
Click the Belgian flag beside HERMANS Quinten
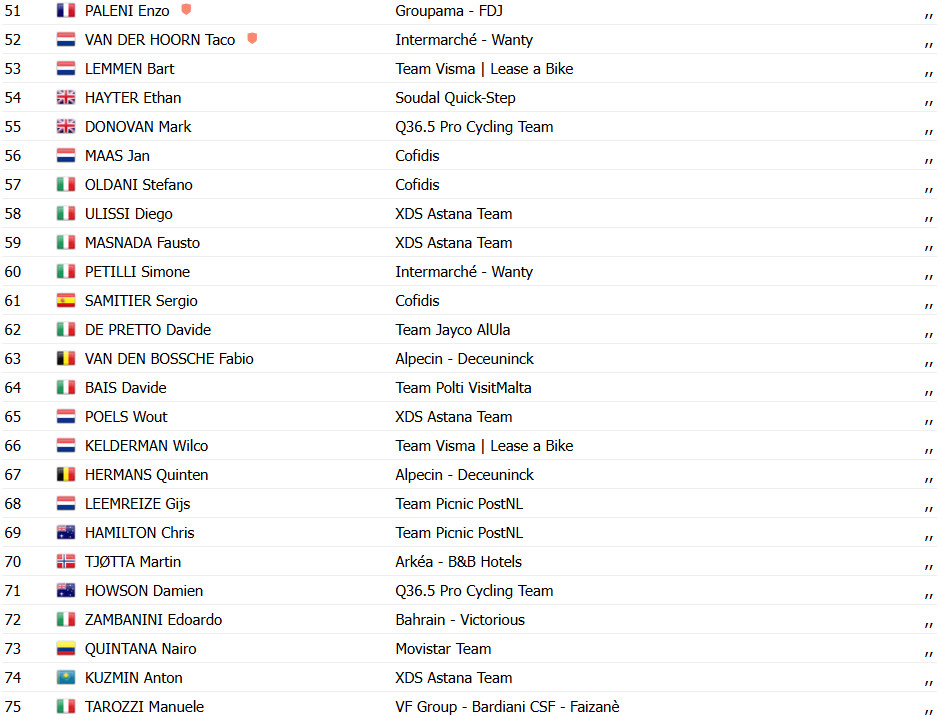[x=66, y=475]
